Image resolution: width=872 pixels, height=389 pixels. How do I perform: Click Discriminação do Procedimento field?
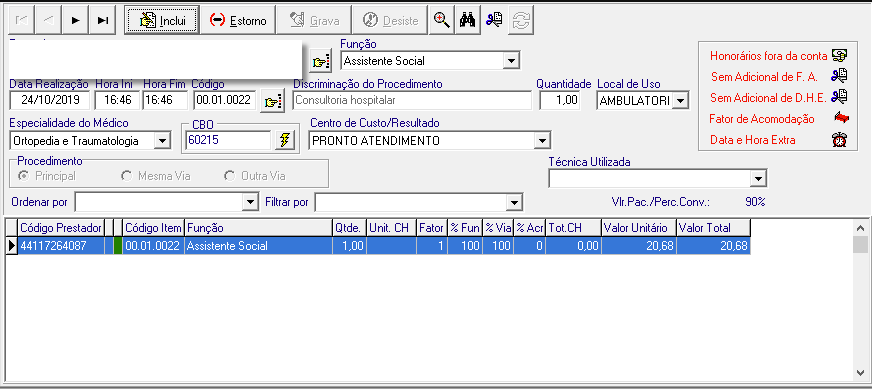coord(413,101)
